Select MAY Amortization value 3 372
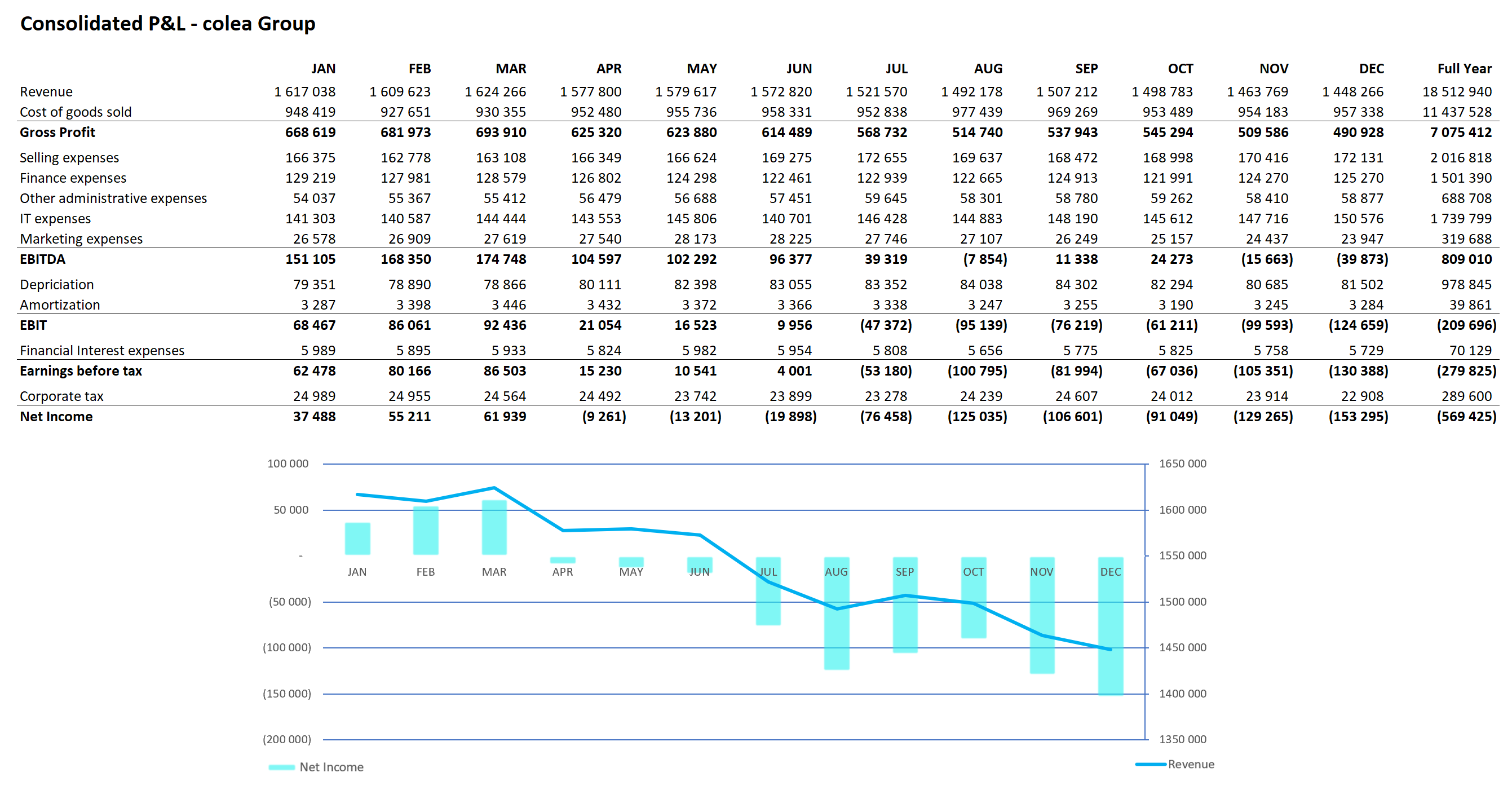Image resolution: width=1512 pixels, height=790 pixels. pyautogui.click(x=699, y=304)
